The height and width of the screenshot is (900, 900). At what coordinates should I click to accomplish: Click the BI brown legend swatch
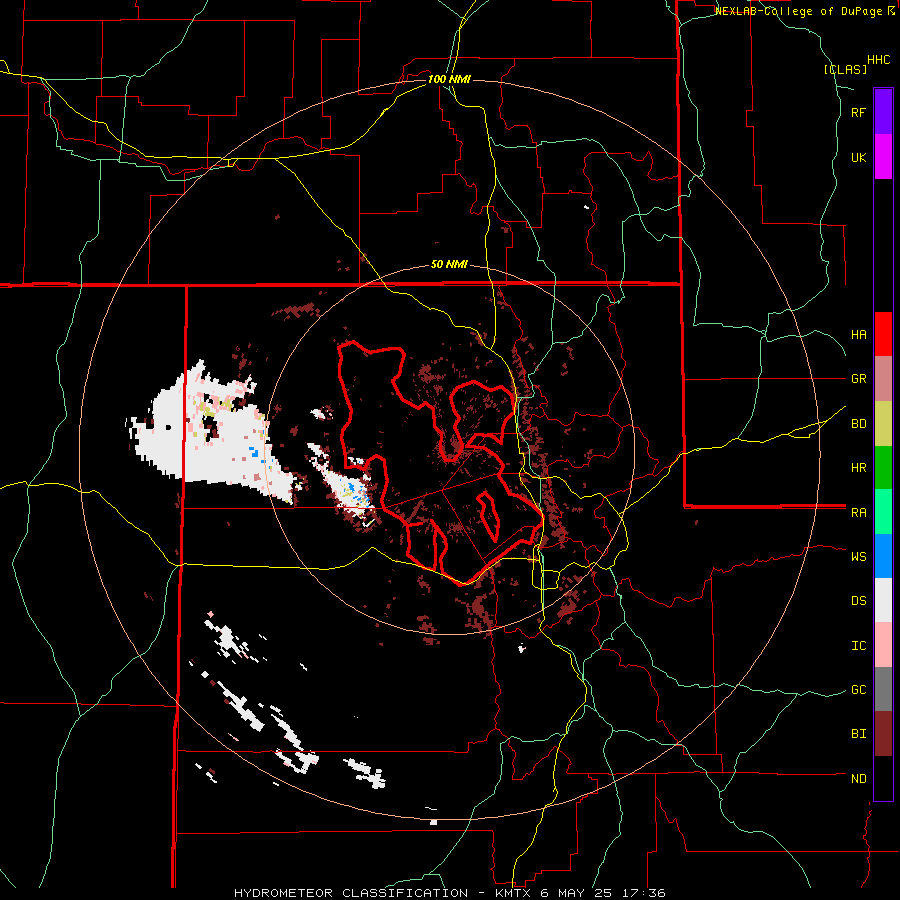pyautogui.click(x=883, y=734)
